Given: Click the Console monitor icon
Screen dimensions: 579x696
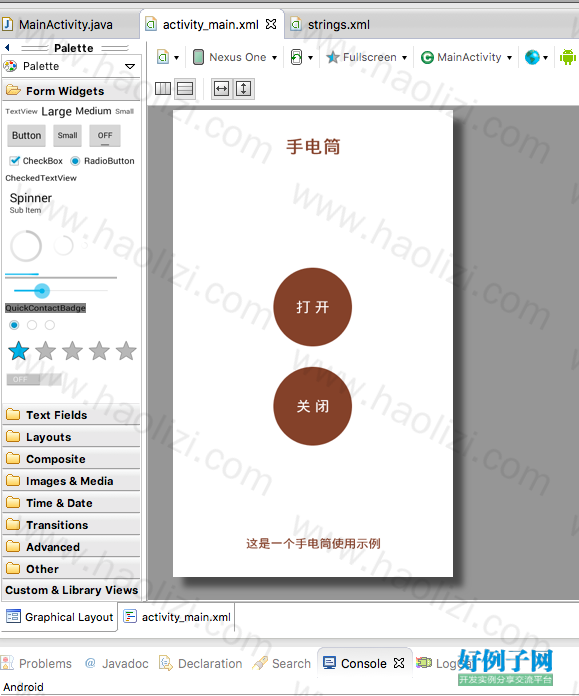Looking at the screenshot, I should pos(329,663).
